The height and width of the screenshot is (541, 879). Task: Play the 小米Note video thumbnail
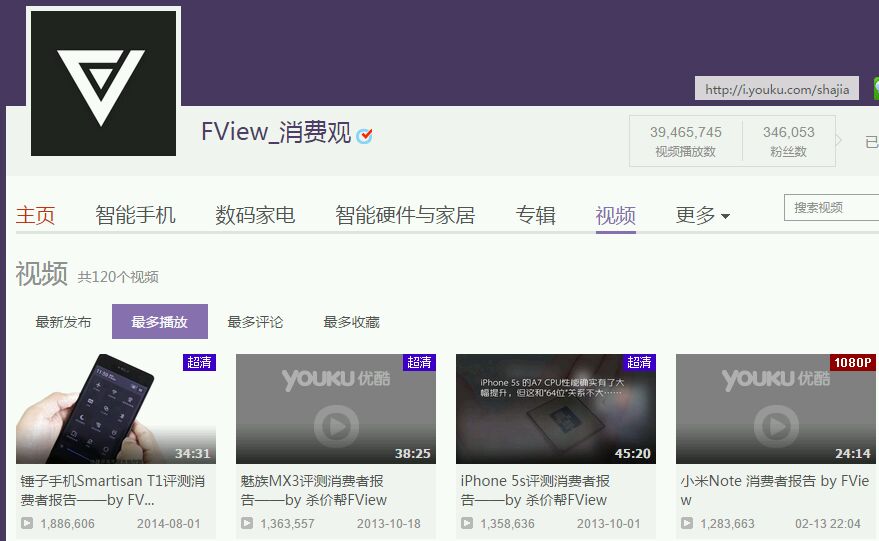[x=775, y=409]
